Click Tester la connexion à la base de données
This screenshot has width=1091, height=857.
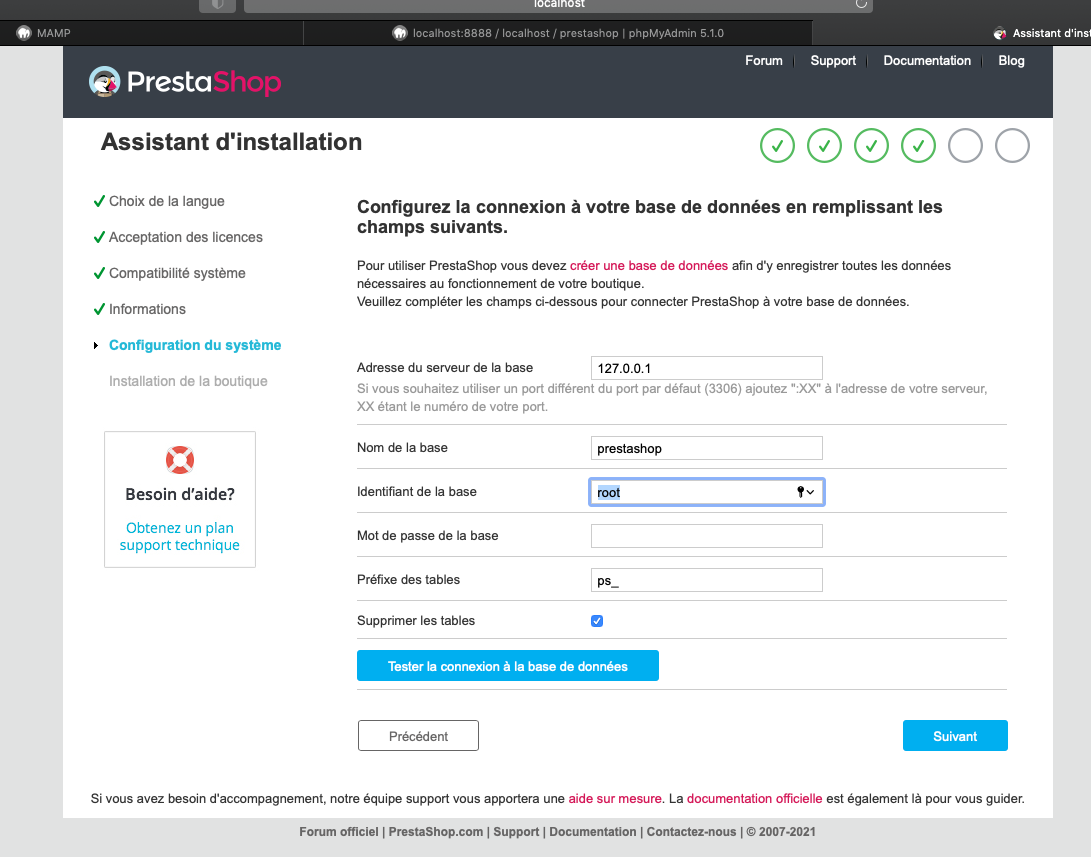(507, 666)
